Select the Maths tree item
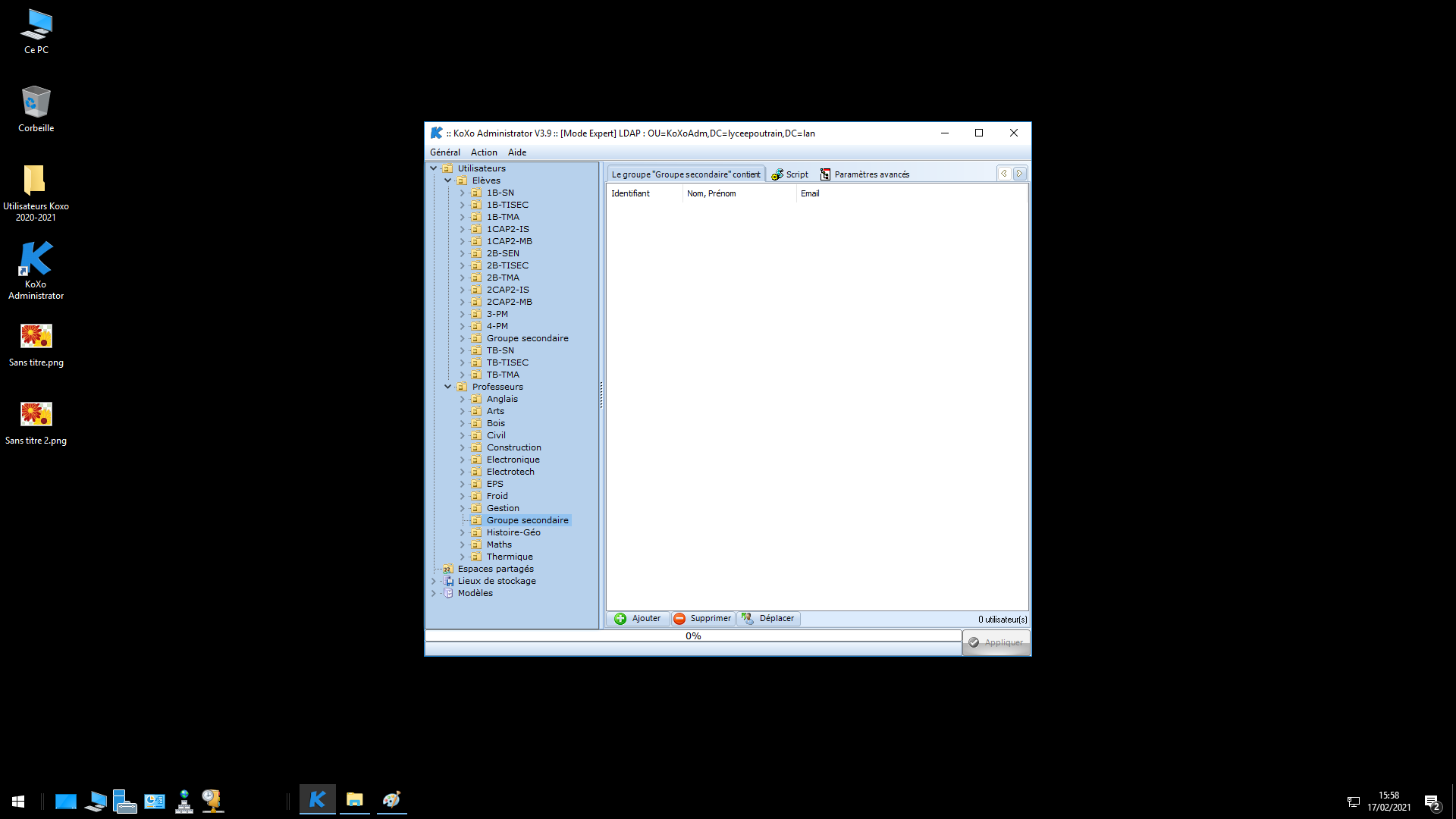Viewport: 1456px width, 819px height. pos(499,544)
